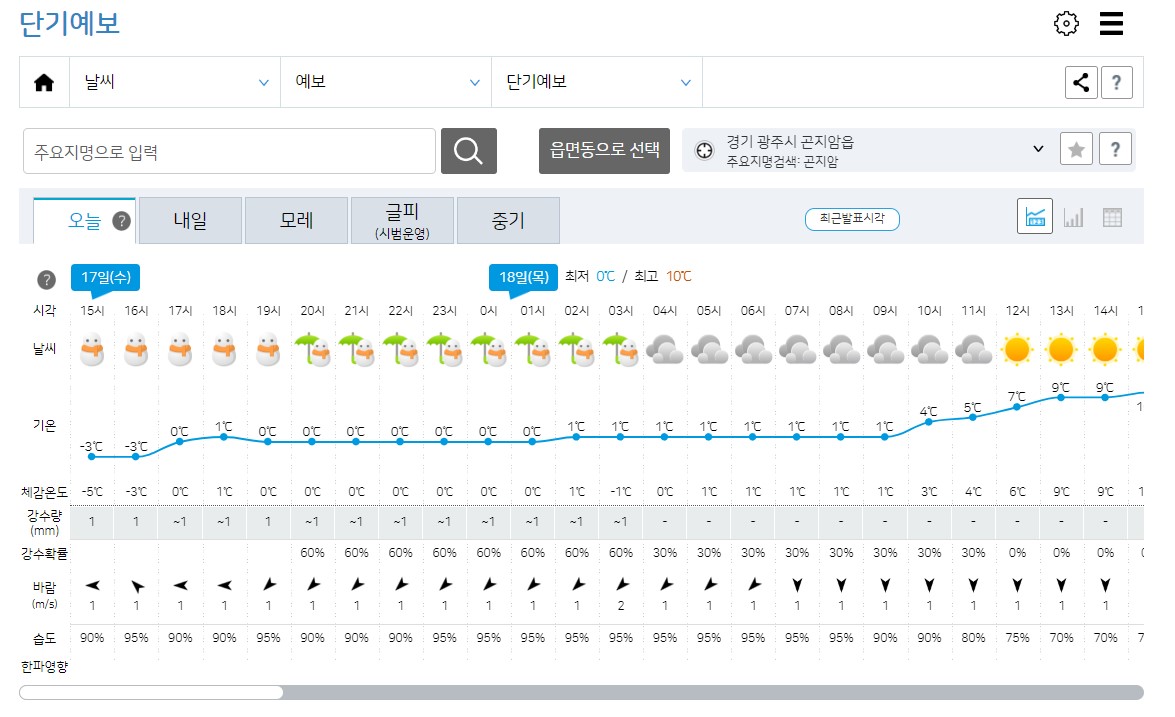Screen dimensions: 1175x717
Task: Select the 오늘 tab
Action: 85,221
